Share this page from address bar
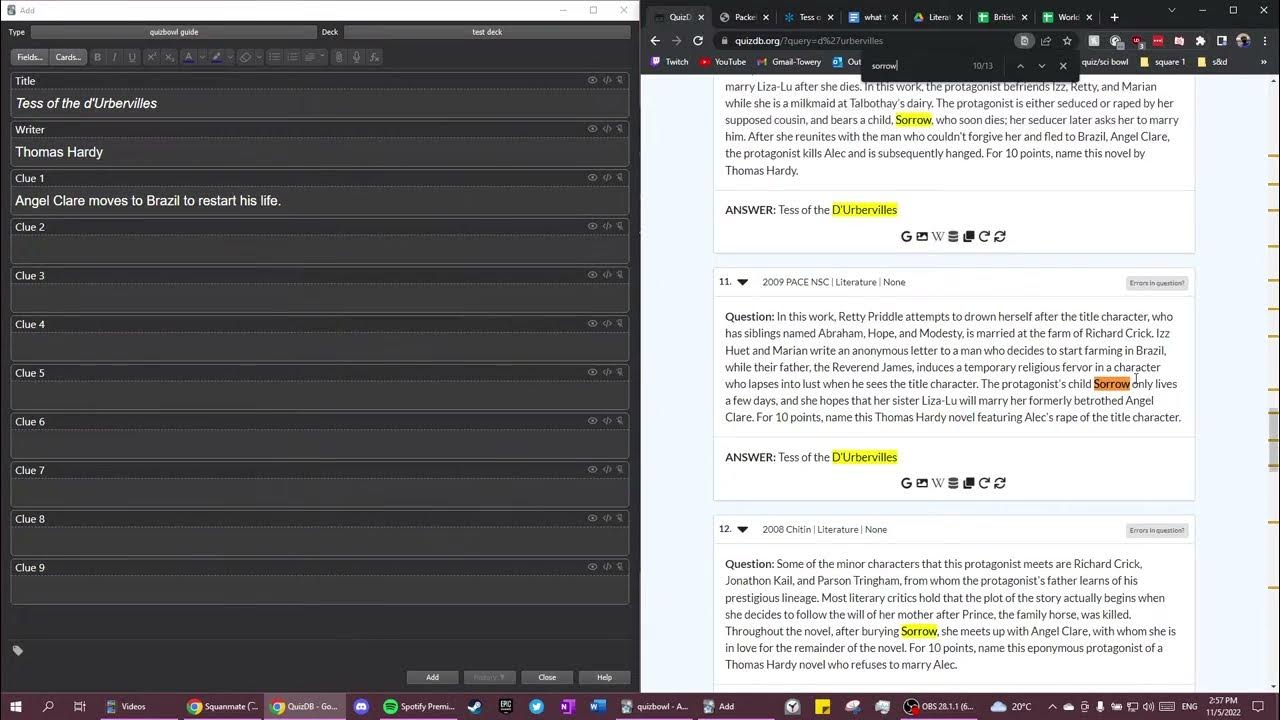The image size is (1280, 720). click(1046, 41)
